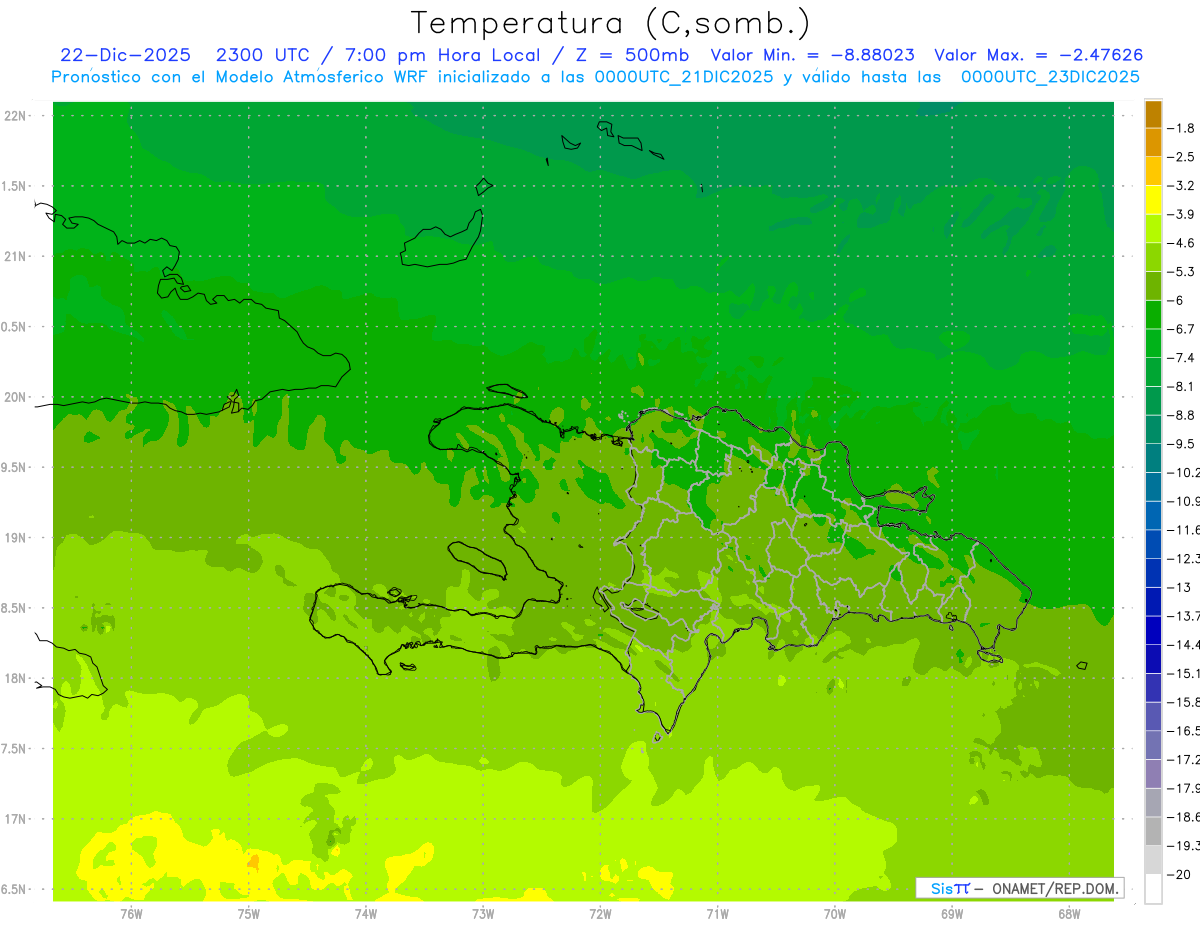Click the "69W" longitude axis label

click(952, 914)
